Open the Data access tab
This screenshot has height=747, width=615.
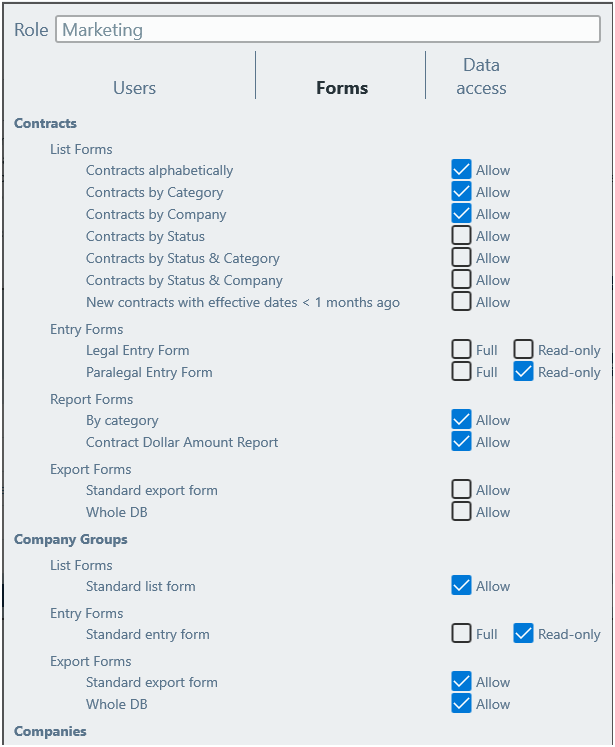click(481, 77)
